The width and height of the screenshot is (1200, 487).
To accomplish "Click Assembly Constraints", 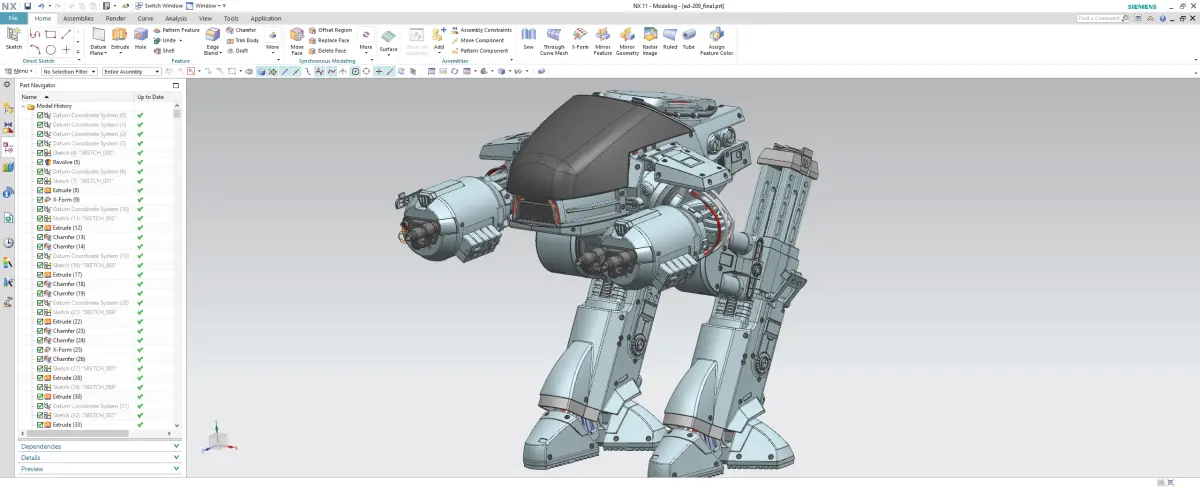I will click(481, 30).
